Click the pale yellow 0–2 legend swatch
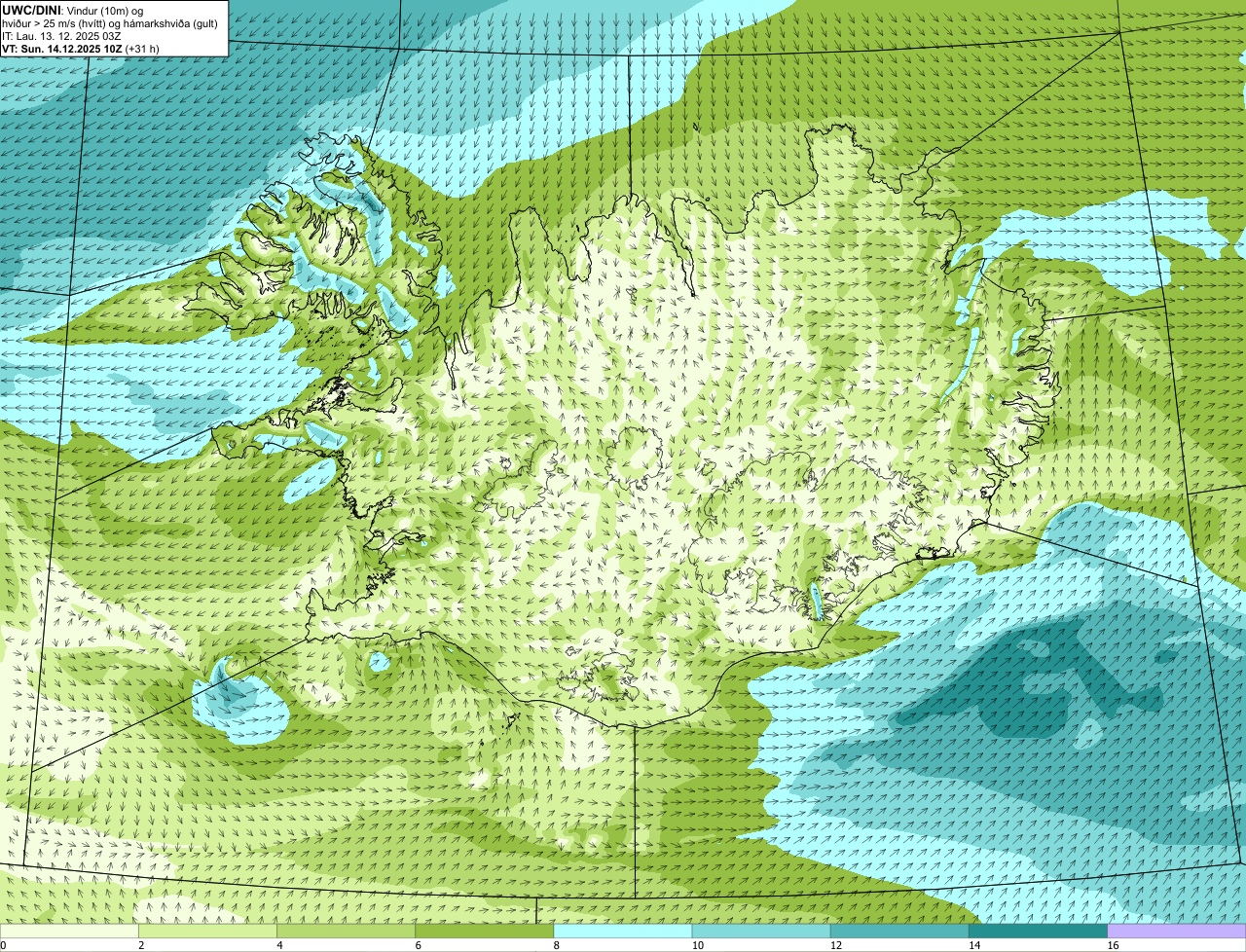The width and height of the screenshot is (1246, 952). (x=69, y=932)
